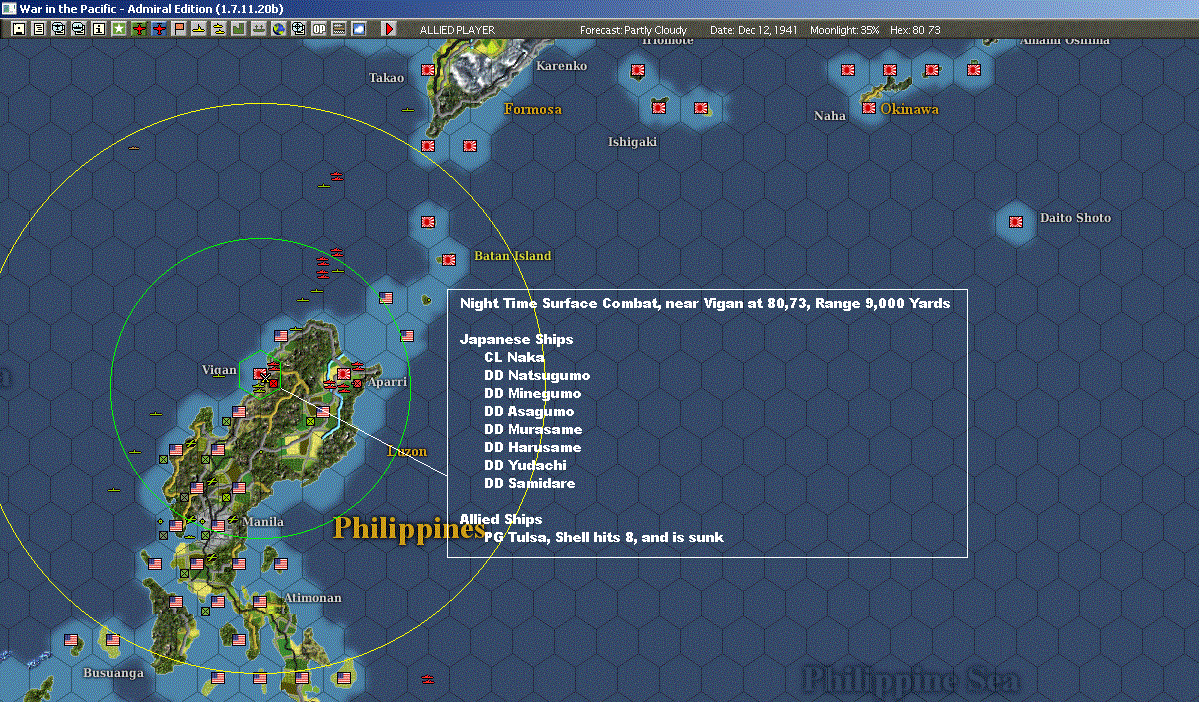Image resolution: width=1199 pixels, height=702 pixels.
Task: Click the orange flag toolbar icon
Action: pos(179,29)
